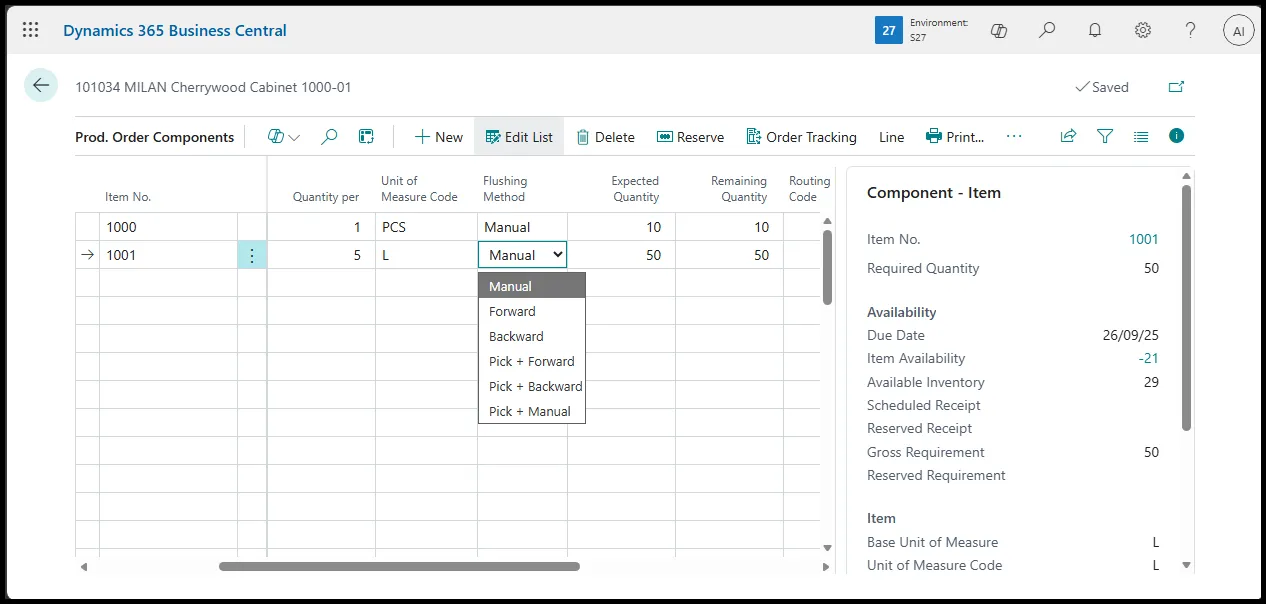
Task: Open the settings gear
Action: pyautogui.click(x=1143, y=30)
